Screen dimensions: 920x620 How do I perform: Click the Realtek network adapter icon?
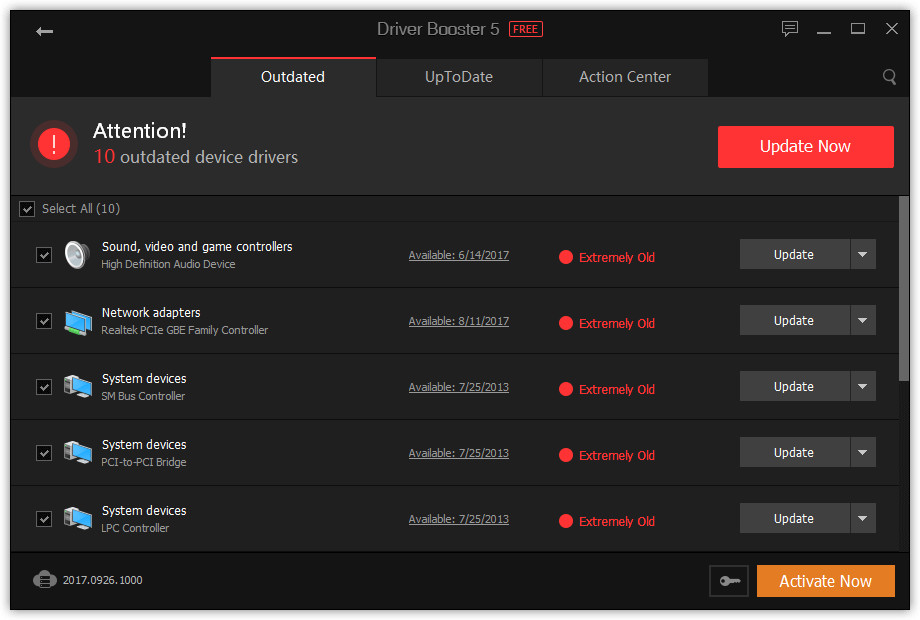[77, 321]
